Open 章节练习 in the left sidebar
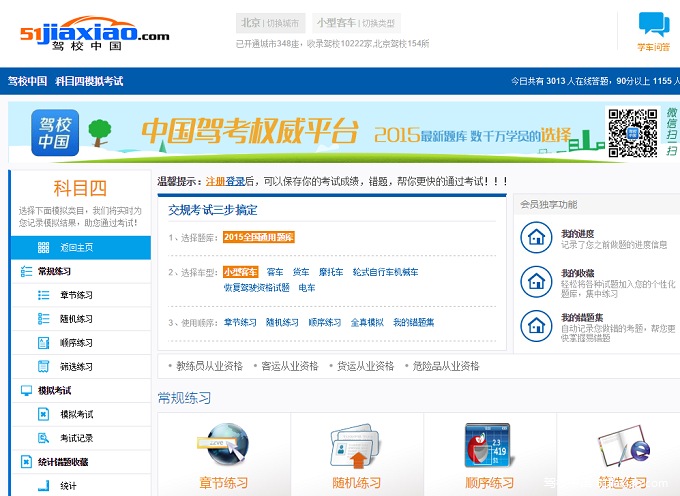The height and width of the screenshot is (496, 680). (x=81, y=295)
